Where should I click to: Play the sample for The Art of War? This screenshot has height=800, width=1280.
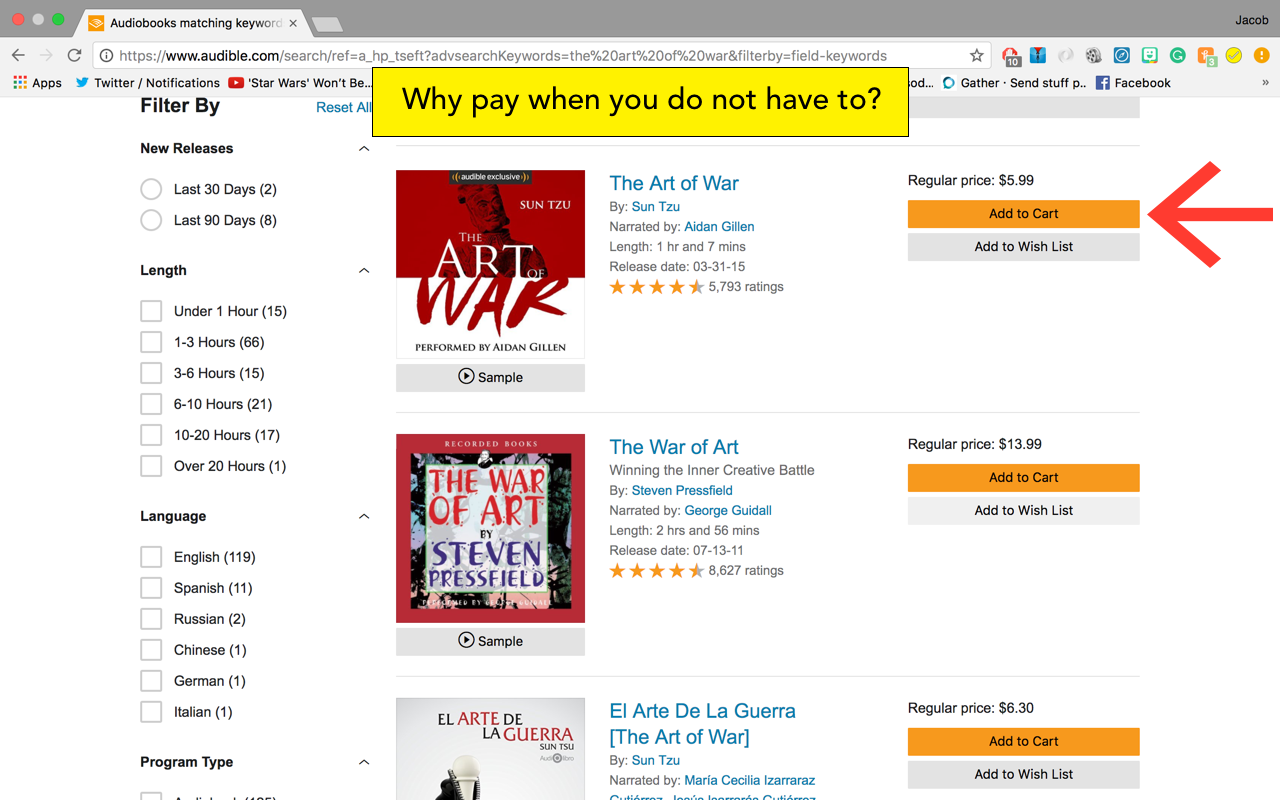point(490,377)
